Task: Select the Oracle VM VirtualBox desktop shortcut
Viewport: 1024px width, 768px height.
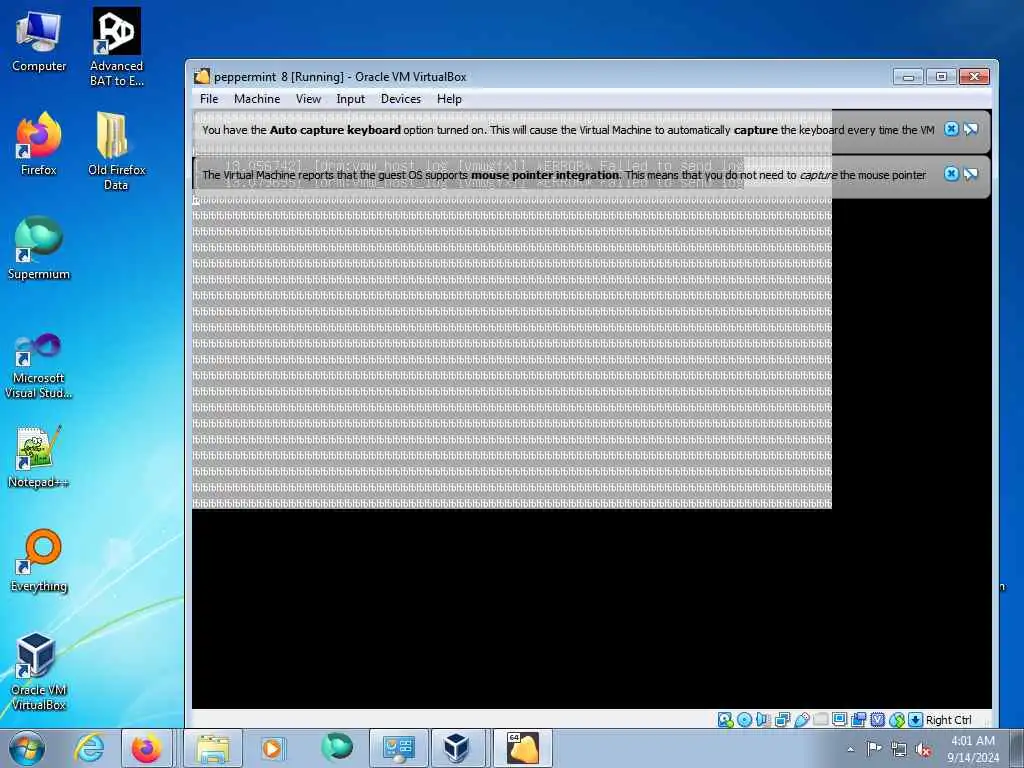Action: [x=39, y=671]
